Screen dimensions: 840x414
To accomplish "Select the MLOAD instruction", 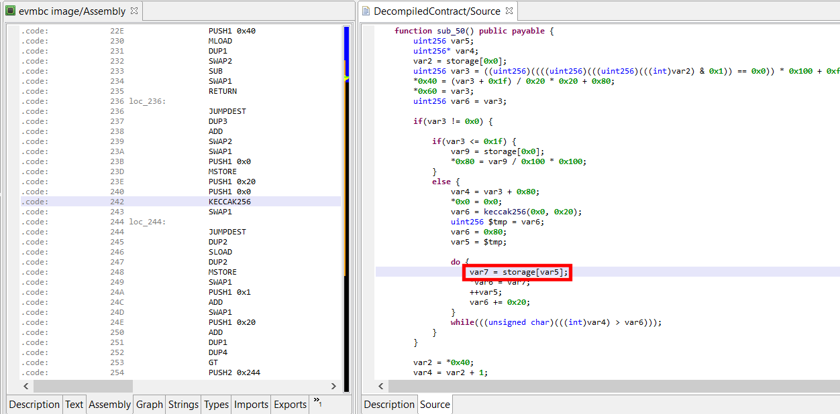I will click(219, 41).
